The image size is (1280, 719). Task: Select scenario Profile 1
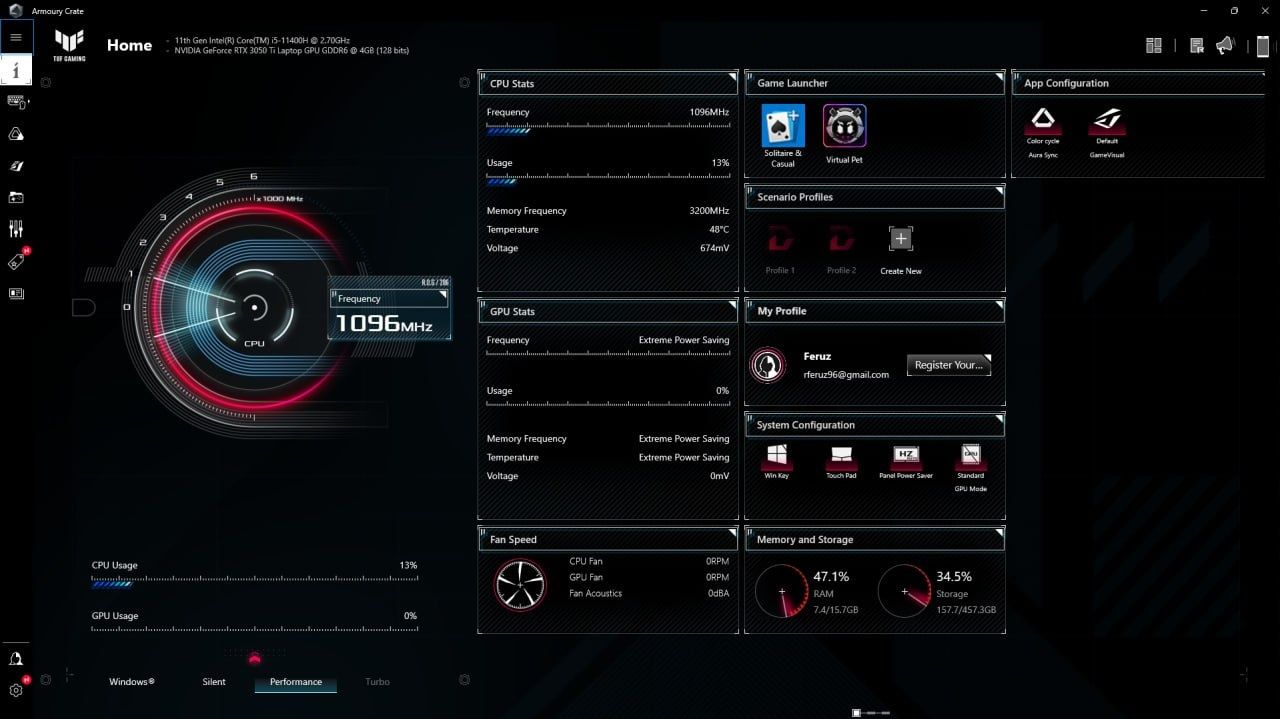click(780, 240)
